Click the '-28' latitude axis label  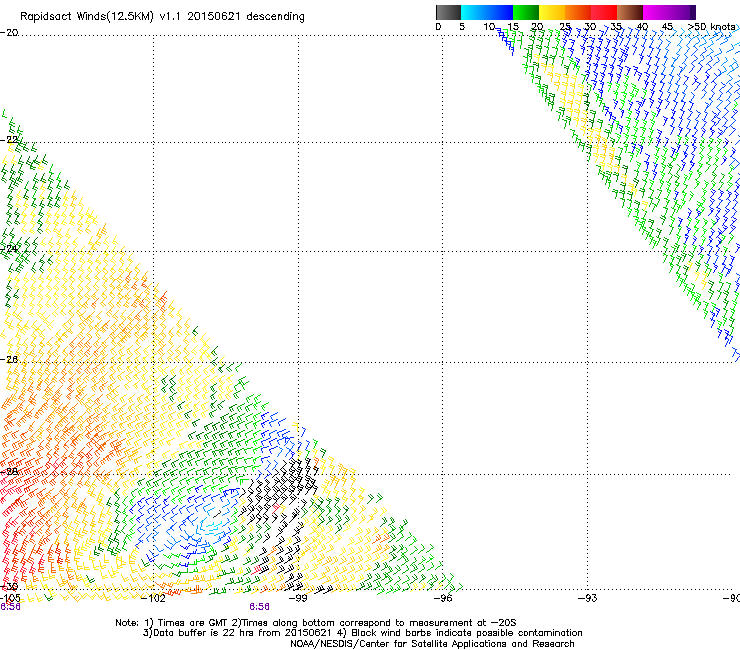(9, 472)
